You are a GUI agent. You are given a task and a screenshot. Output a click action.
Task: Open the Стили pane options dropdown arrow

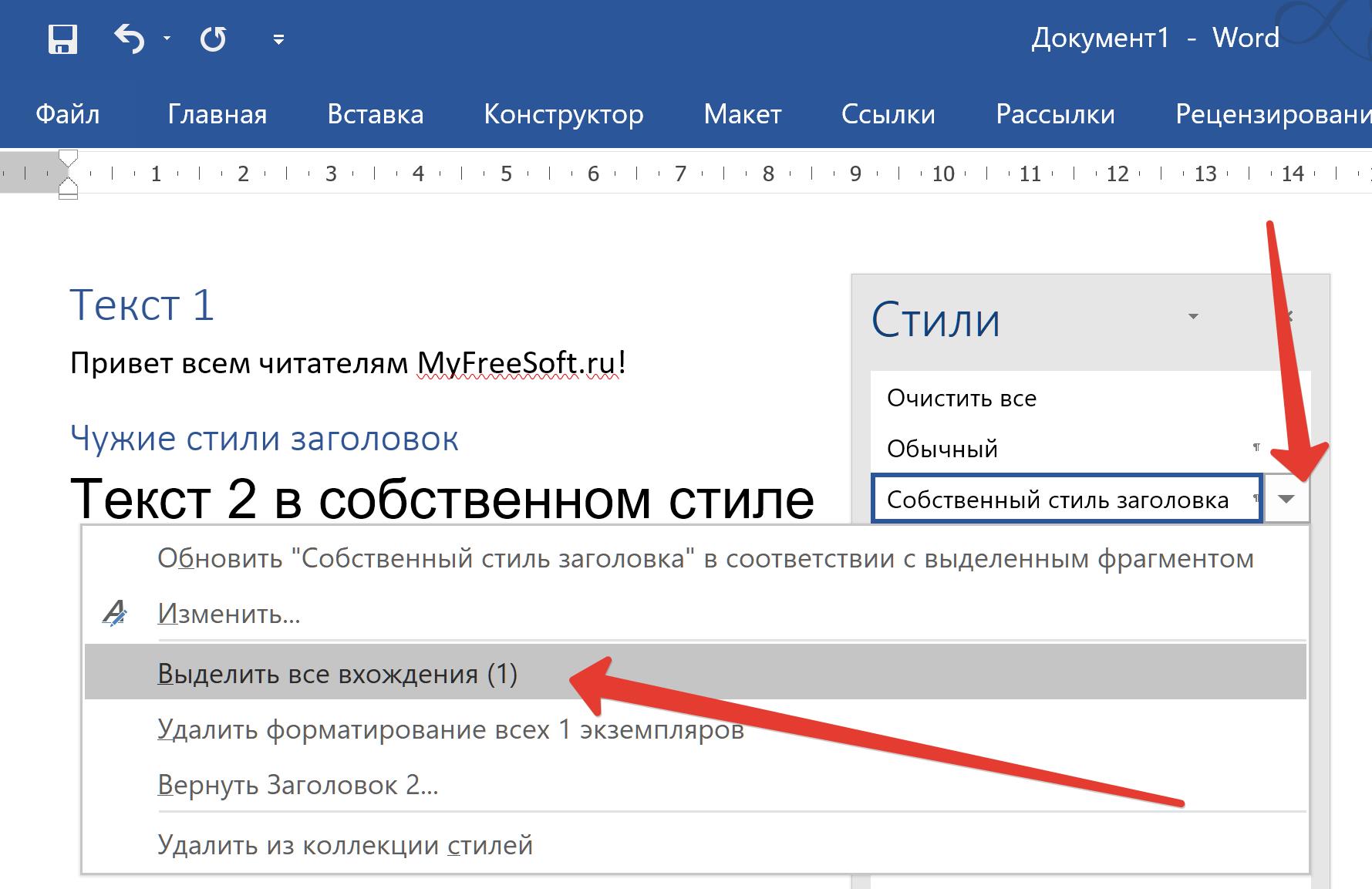click(x=1193, y=317)
